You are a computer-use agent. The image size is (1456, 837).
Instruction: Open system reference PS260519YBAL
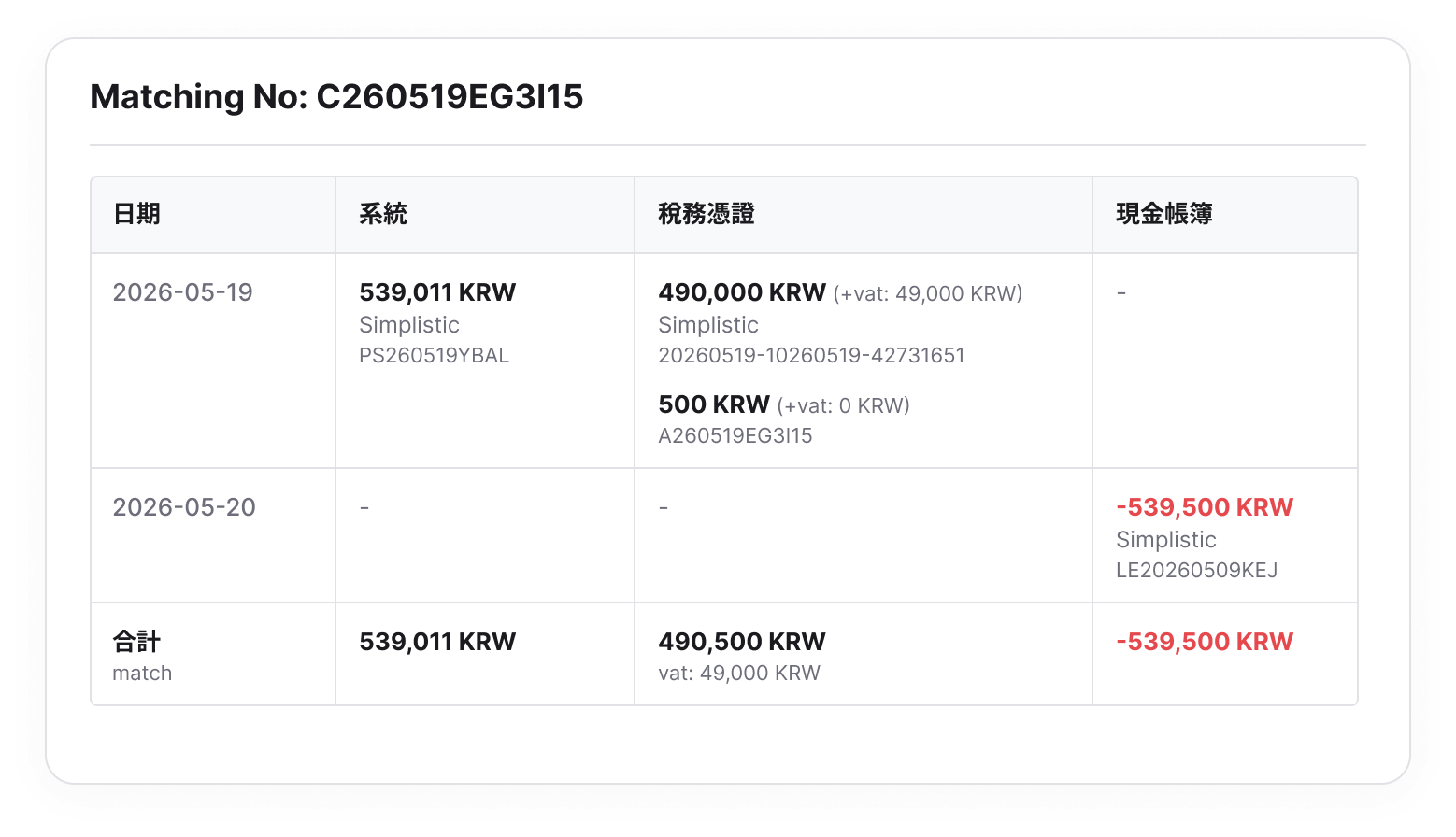pyautogui.click(x=435, y=356)
